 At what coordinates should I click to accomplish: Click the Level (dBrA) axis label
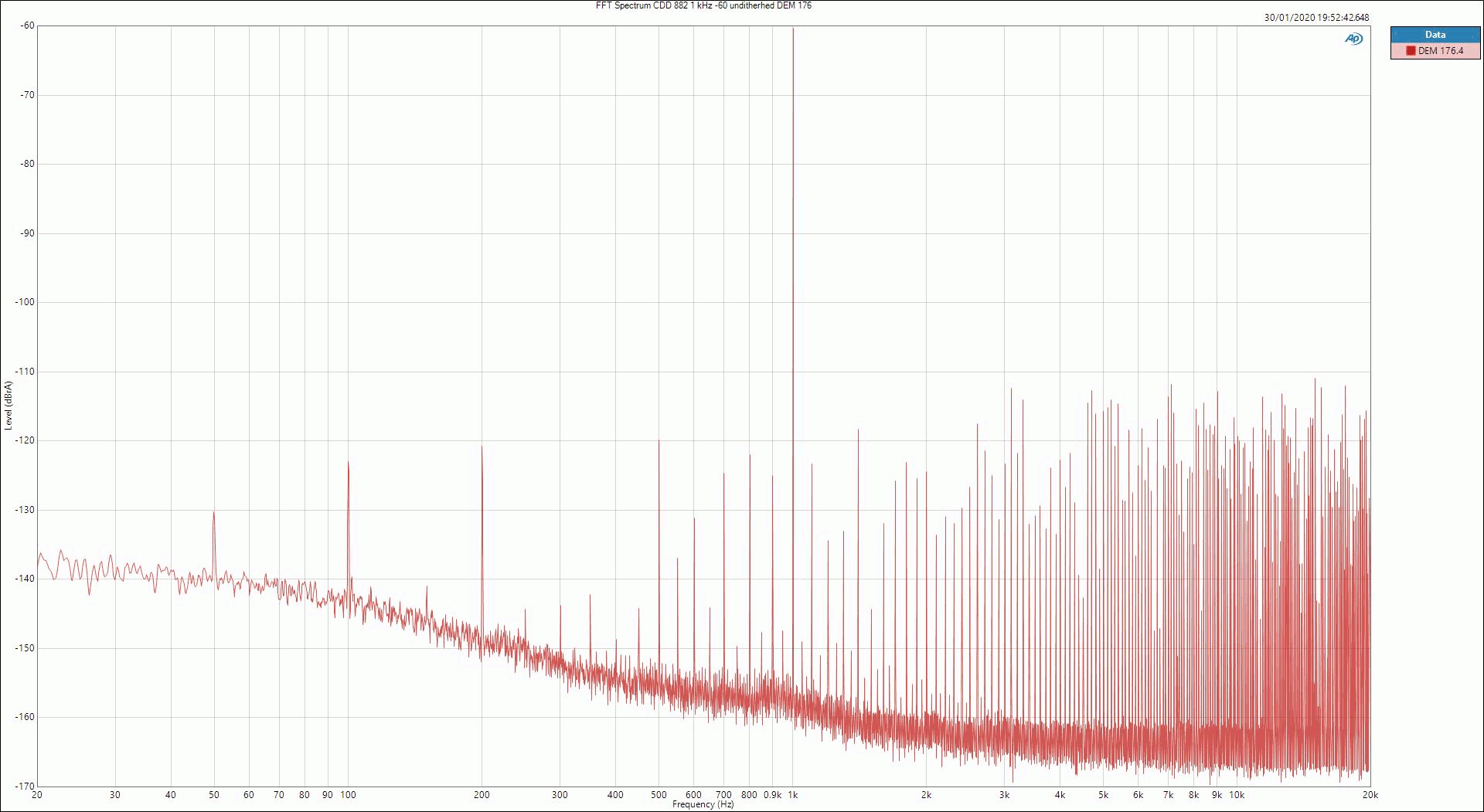(x=8, y=405)
